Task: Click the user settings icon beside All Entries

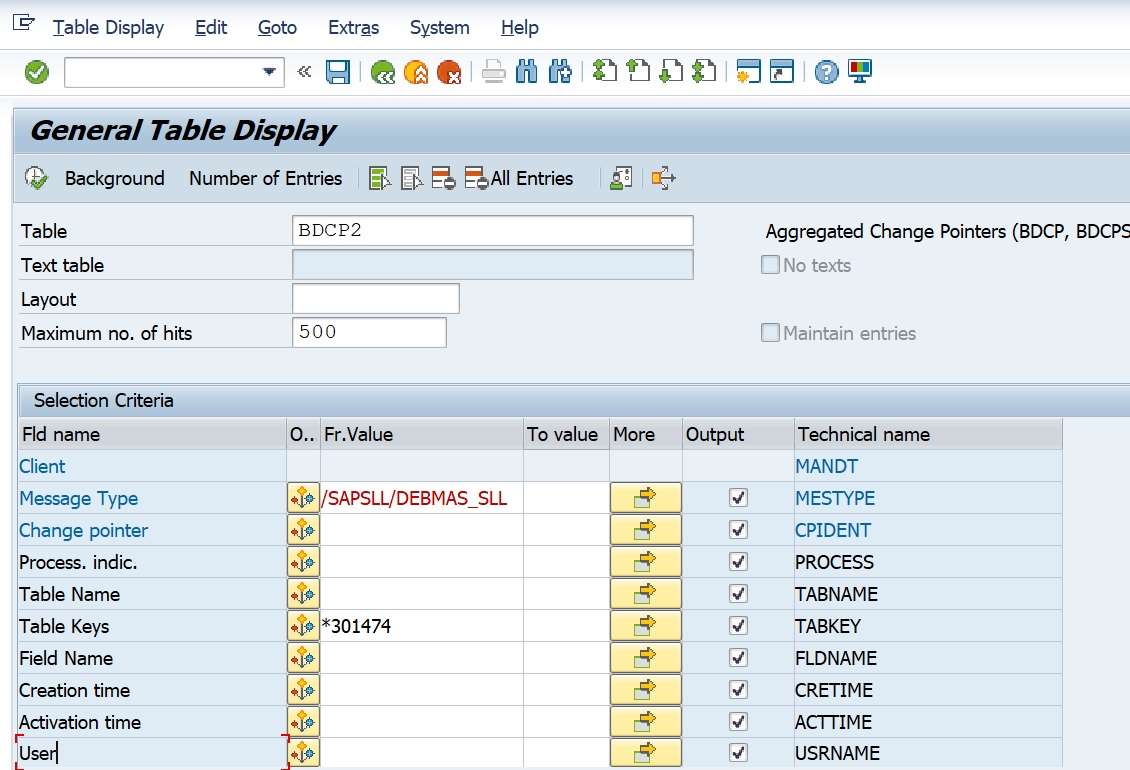Action: pyautogui.click(x=620, y=178)
